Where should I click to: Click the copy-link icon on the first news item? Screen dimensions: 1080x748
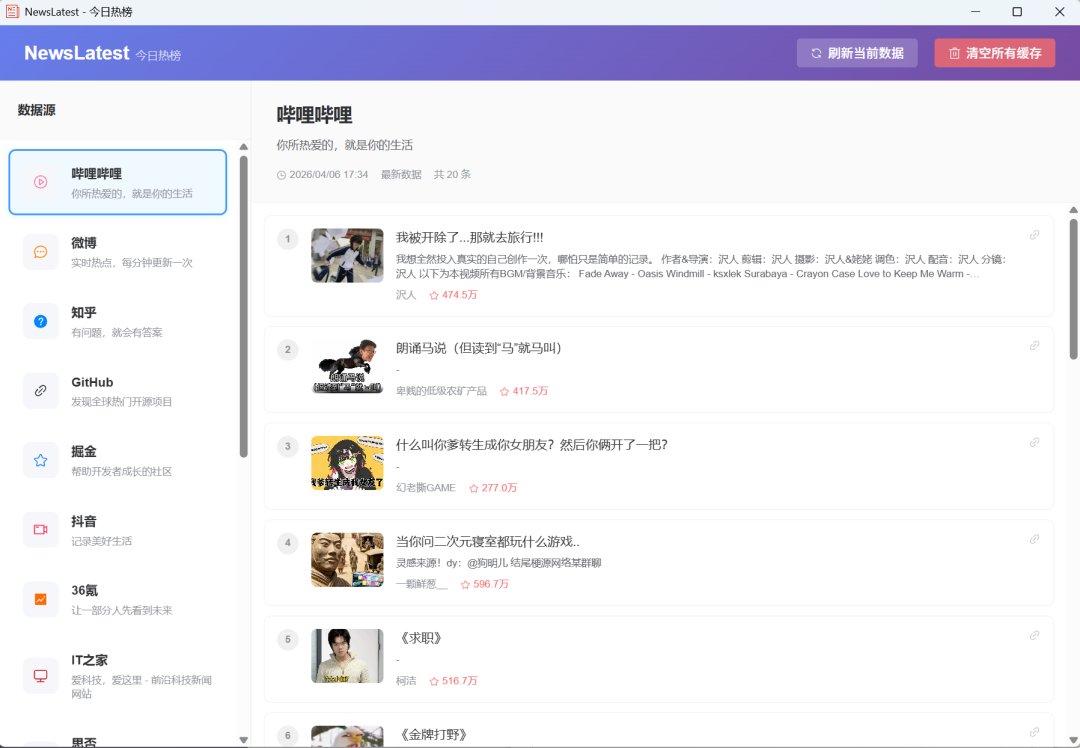(1034, 235)
